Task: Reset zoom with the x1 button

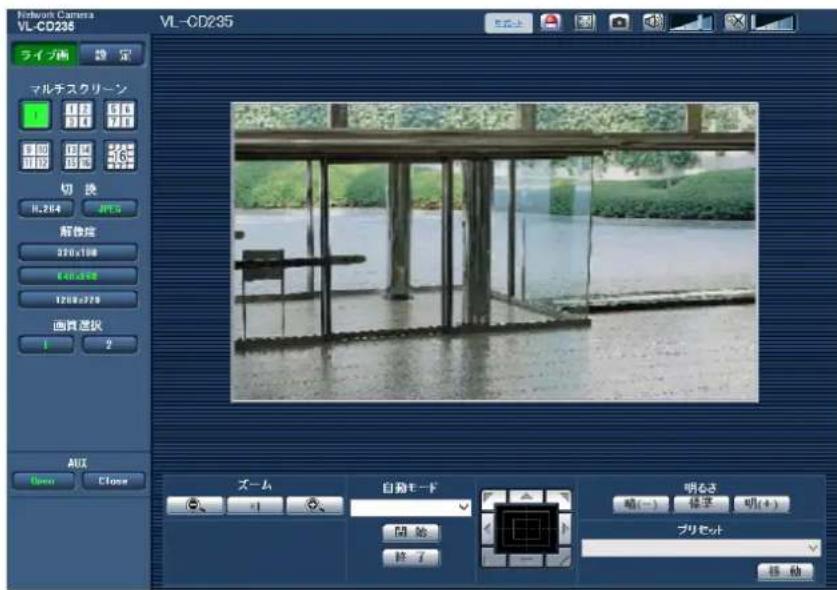Action: (255, 505)
